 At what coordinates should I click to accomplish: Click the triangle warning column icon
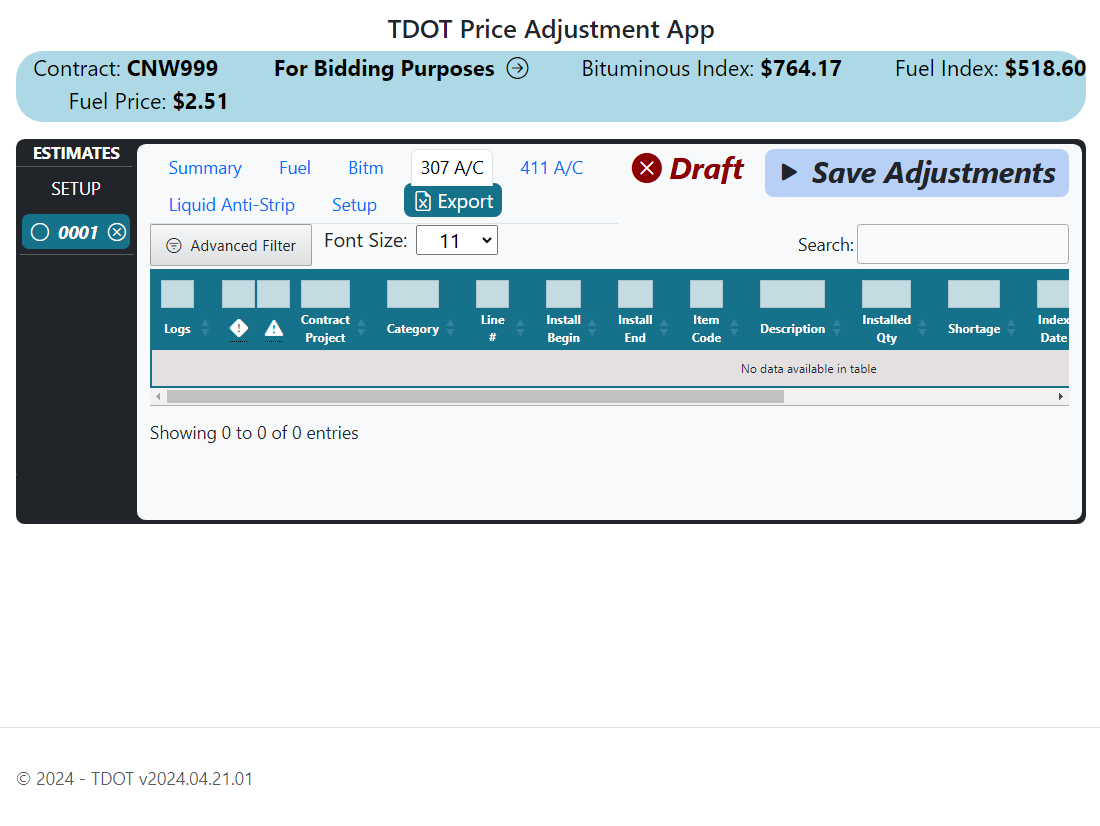(x=274, y=328)
